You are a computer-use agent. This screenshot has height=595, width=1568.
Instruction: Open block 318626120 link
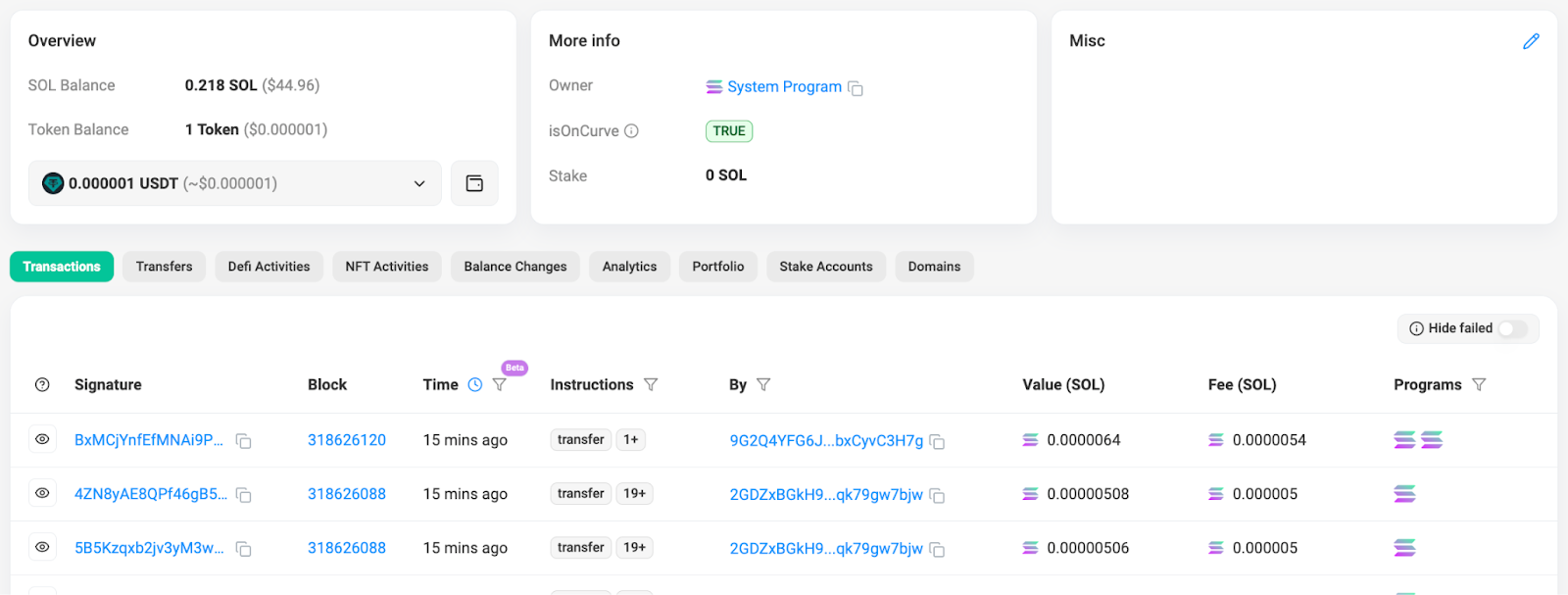coord(347,440)
